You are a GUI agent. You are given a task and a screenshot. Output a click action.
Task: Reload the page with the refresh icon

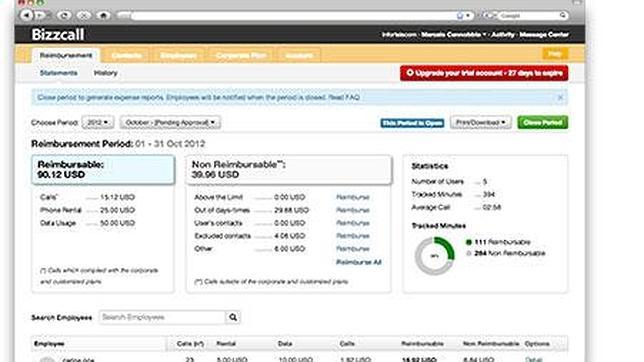64,16
